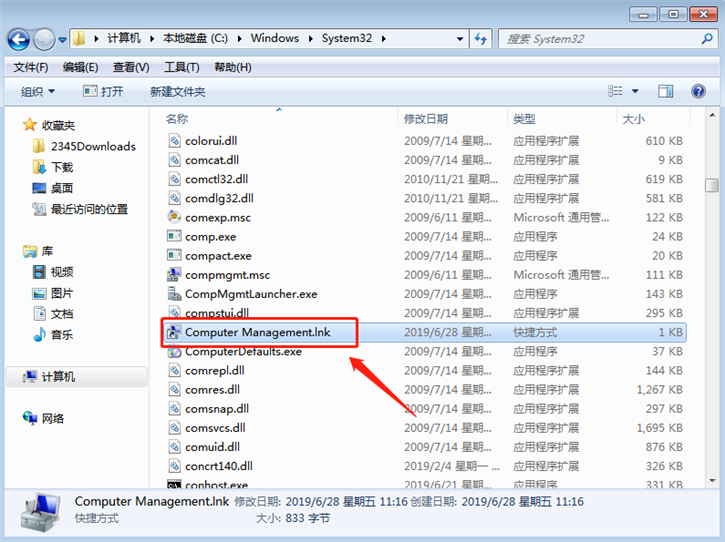Click the comuid.dll file icon
This screenshot has height=542, width=725.
[x=174, y=447]
